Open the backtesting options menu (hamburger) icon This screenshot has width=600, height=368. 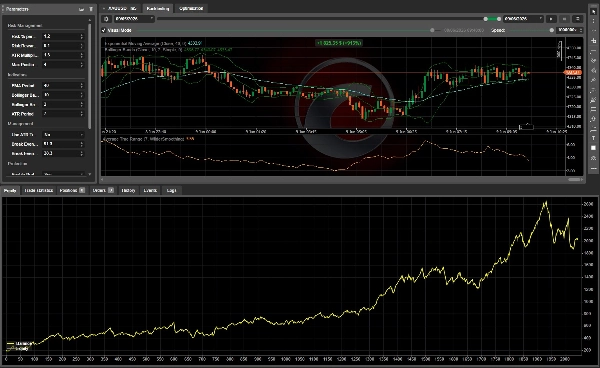(578, 19)
